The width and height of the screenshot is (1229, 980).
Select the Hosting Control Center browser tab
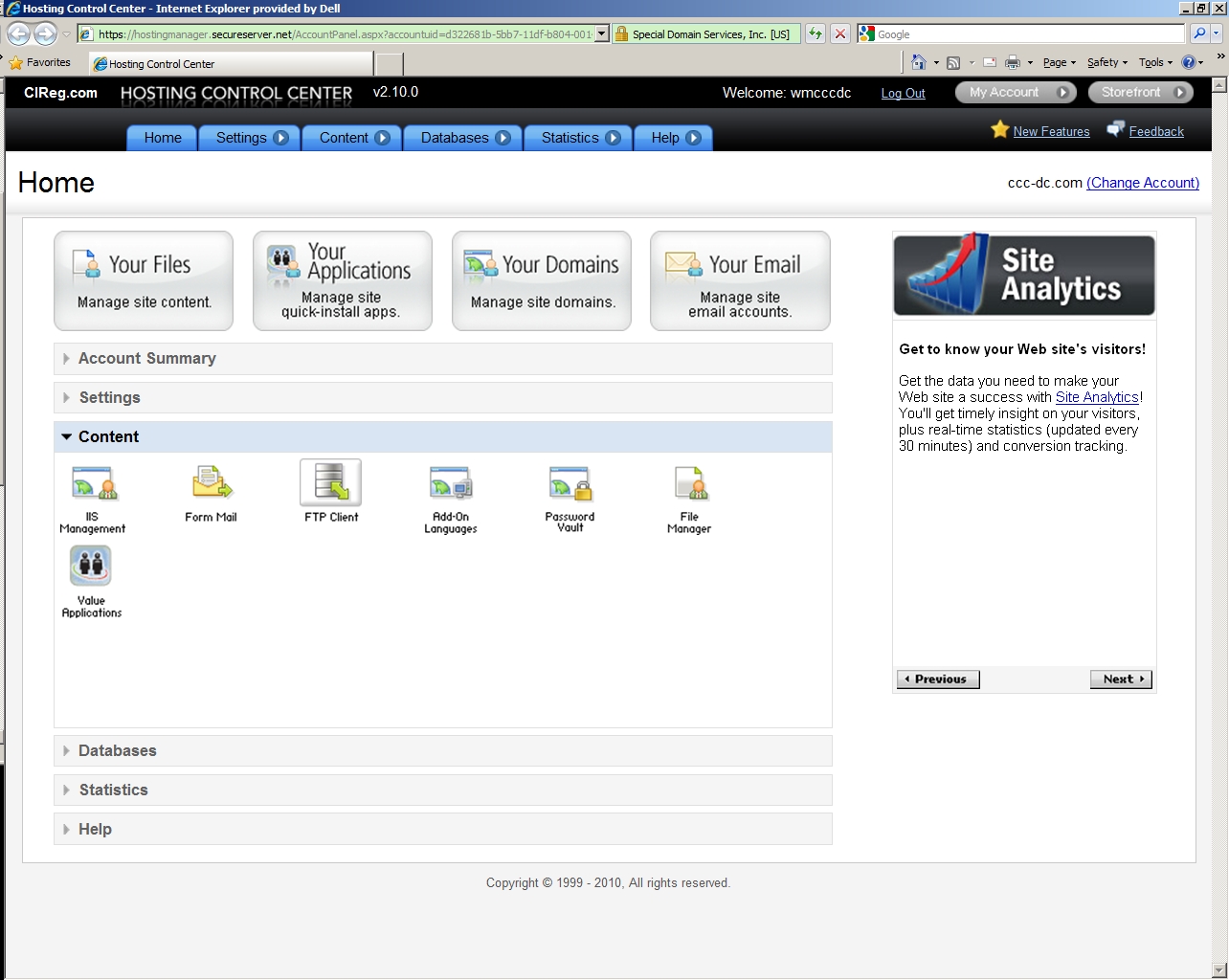click(231, 64)
